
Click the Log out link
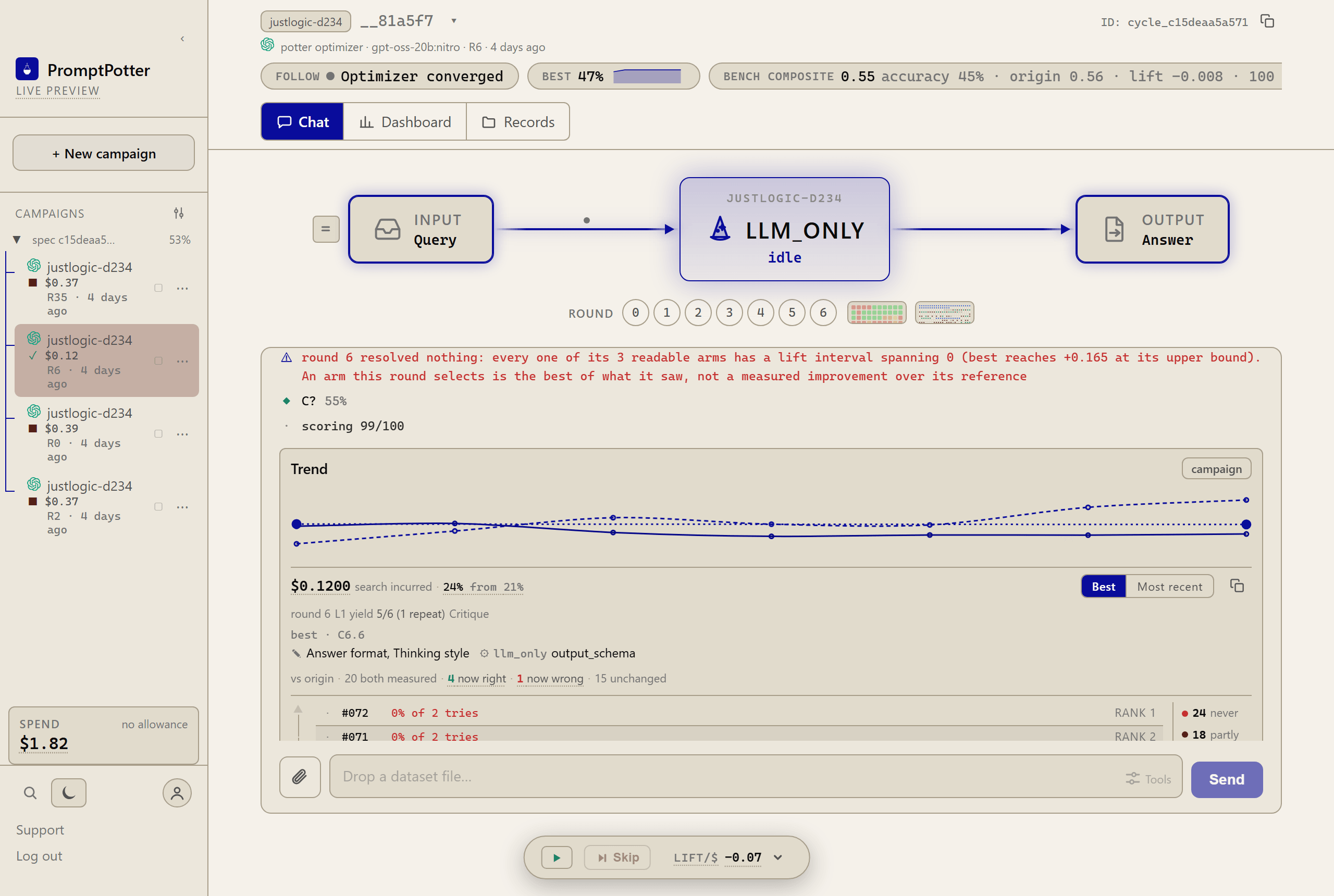(39, 856)
